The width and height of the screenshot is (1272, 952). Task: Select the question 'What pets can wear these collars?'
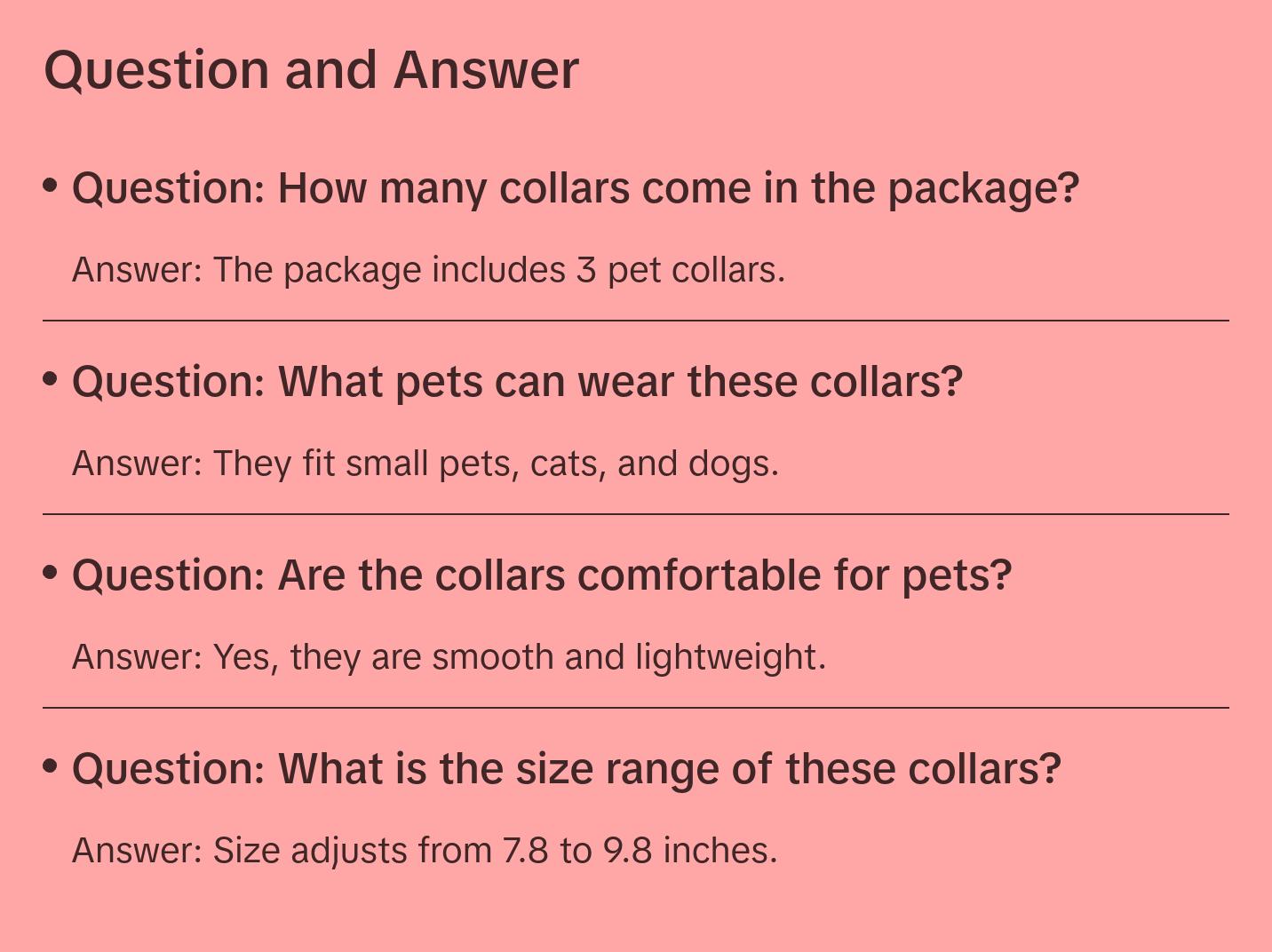click(517, 383)
